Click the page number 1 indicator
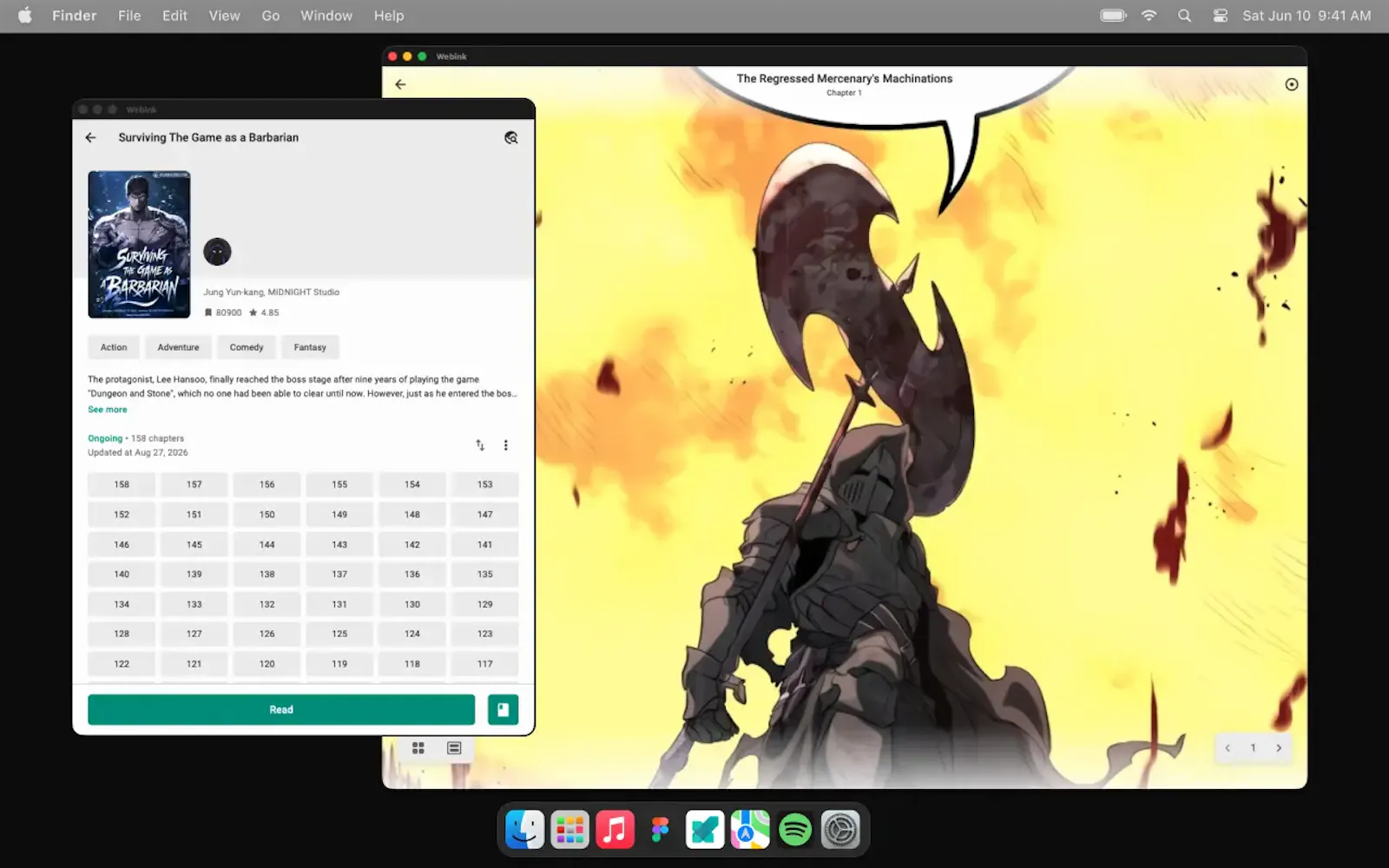The width and height of the screenshot is (1389, 868). coord(1253,748)
